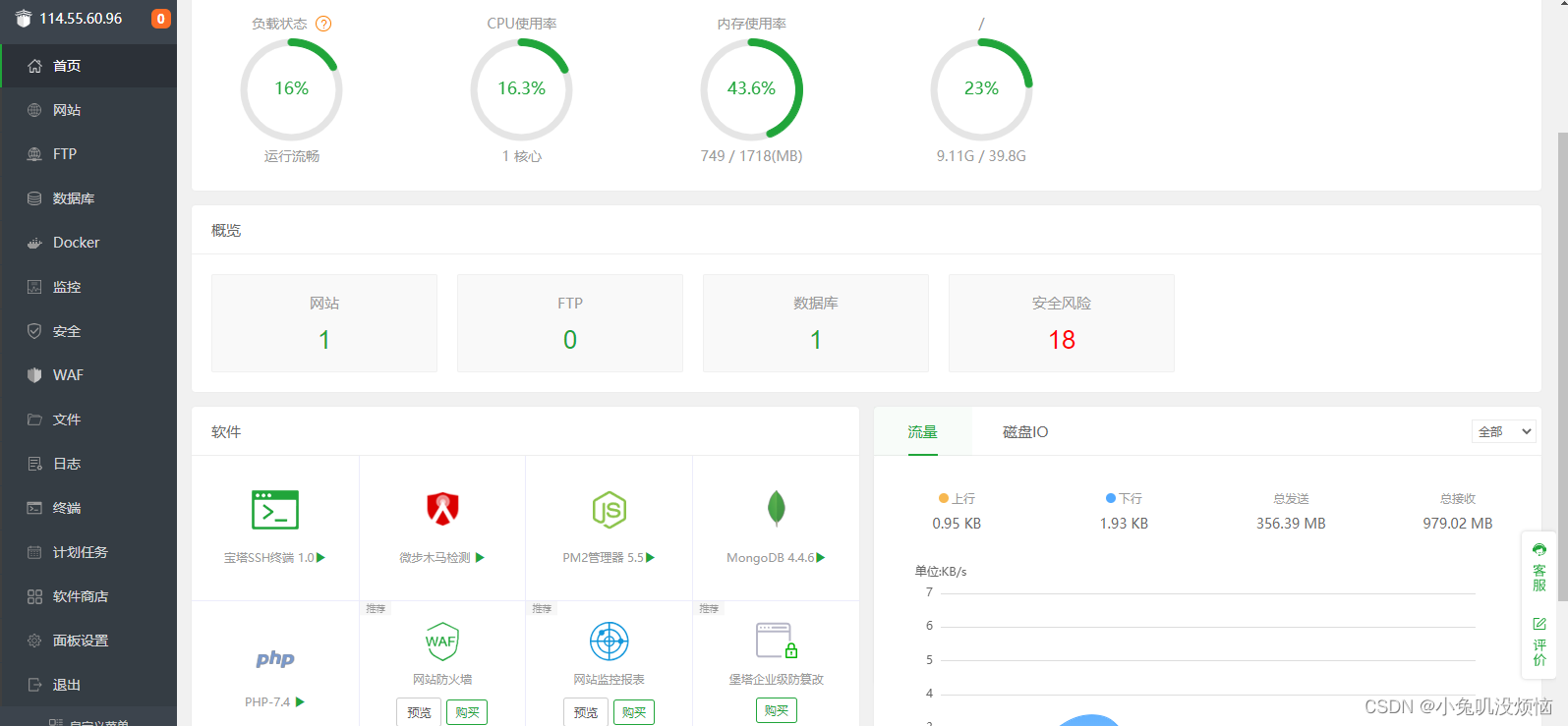This screenshot has height=726, width=1568.
Task: Open the 网站 overview card showing 1
Action: pyautogui.click(x=324, y=323)
